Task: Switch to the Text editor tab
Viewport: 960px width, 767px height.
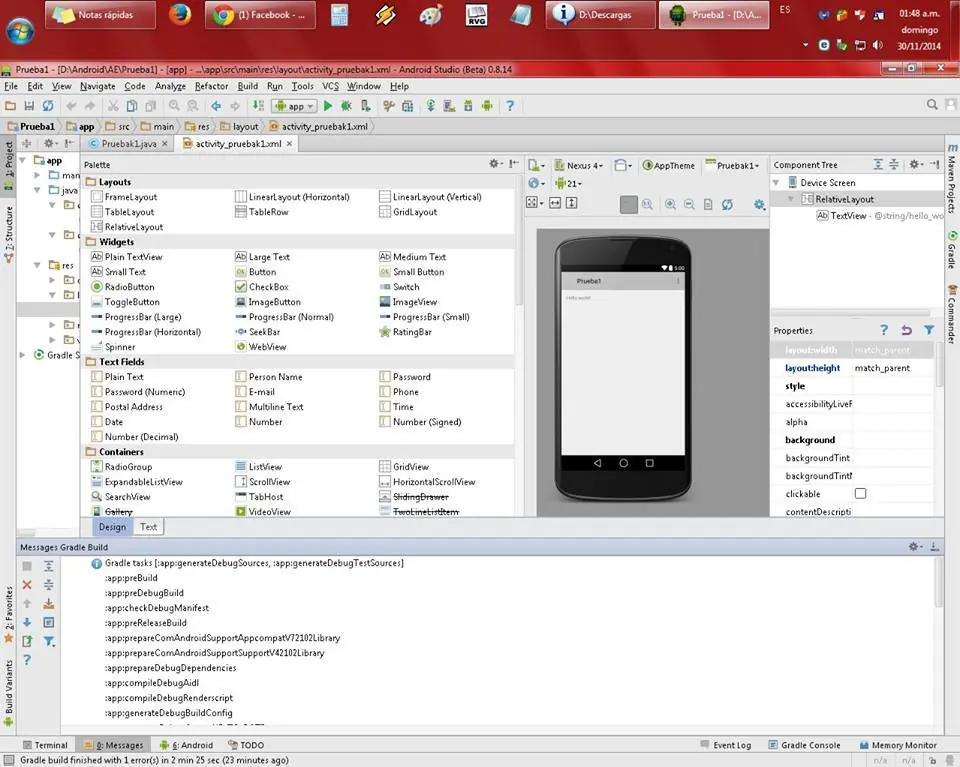Action: (148, 526)
